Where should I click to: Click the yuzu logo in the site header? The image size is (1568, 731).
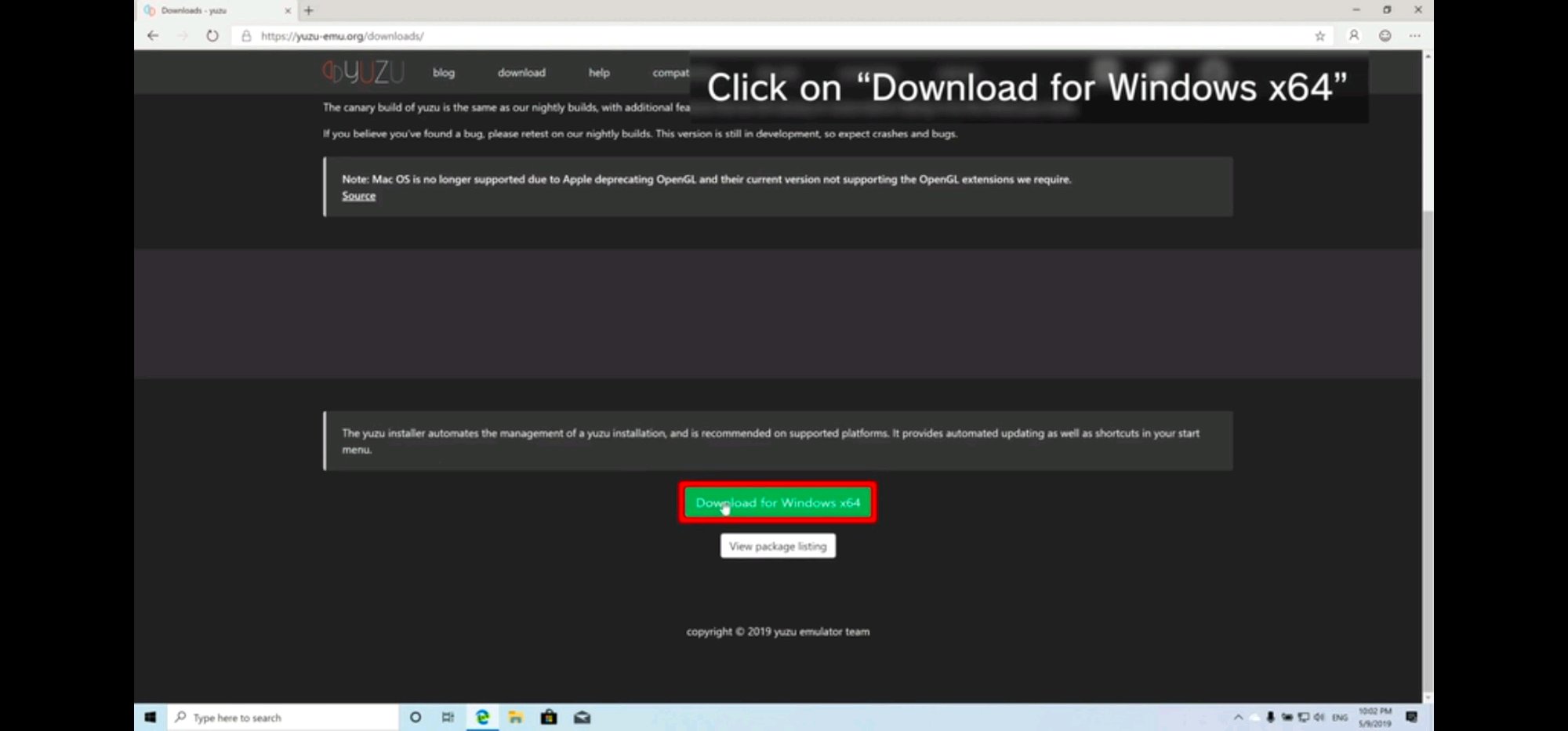coord(363,72)
